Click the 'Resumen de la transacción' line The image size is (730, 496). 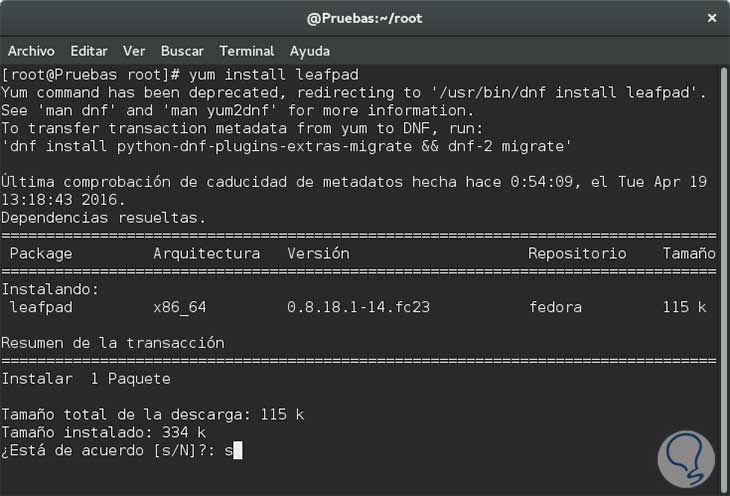112,343
